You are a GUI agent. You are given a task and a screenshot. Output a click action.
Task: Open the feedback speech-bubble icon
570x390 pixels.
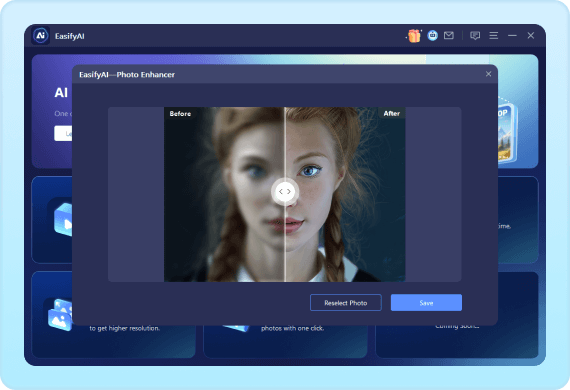pyautogui.click(x=475, y=36)
